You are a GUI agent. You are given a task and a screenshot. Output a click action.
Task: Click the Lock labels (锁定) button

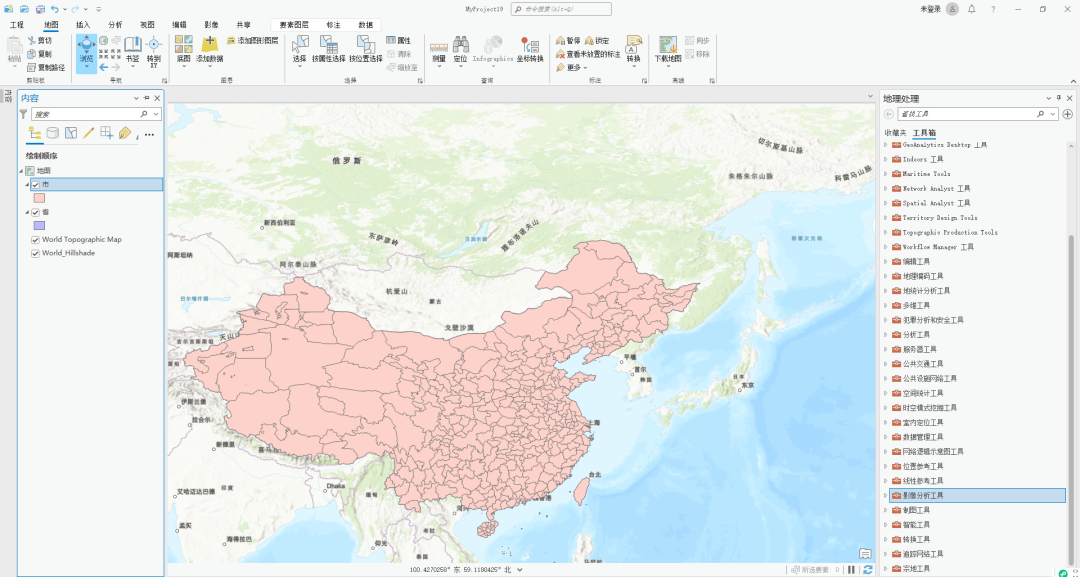coord(596,41)
